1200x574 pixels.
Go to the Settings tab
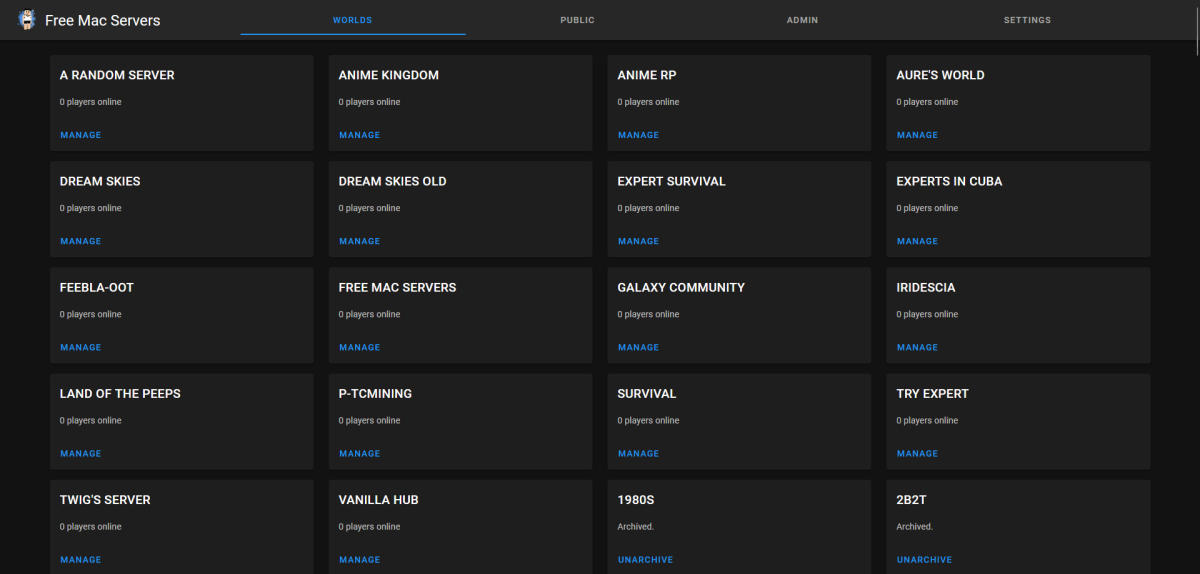1027,20
